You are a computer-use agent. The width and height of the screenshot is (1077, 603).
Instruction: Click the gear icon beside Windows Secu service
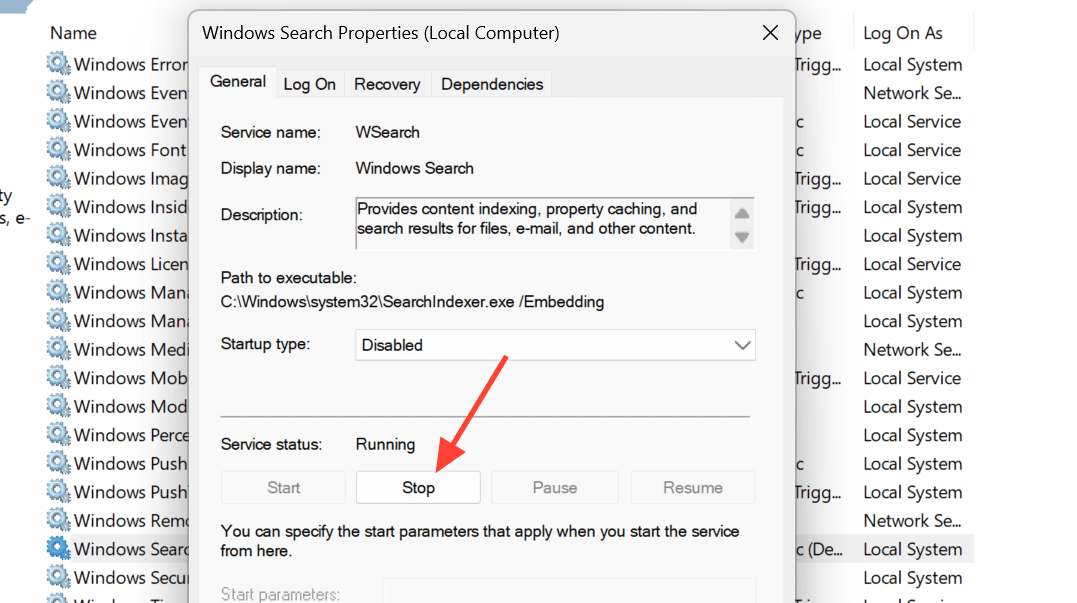coord(58,577)
